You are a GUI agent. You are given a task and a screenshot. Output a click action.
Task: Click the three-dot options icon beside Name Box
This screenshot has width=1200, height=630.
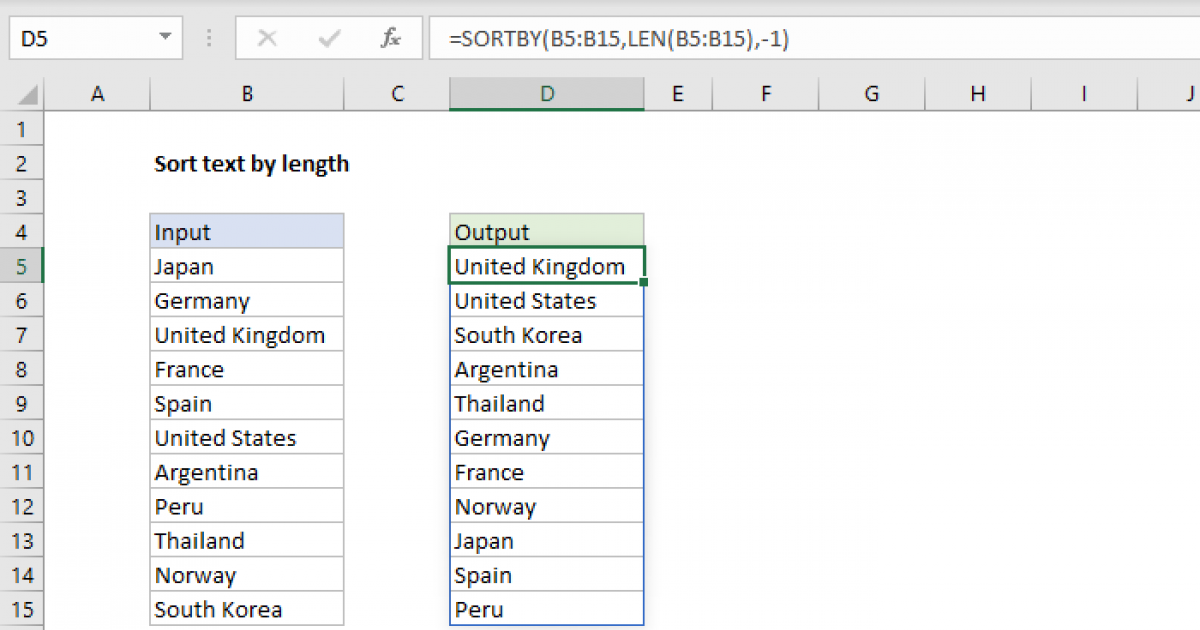[x=208, y=38]
